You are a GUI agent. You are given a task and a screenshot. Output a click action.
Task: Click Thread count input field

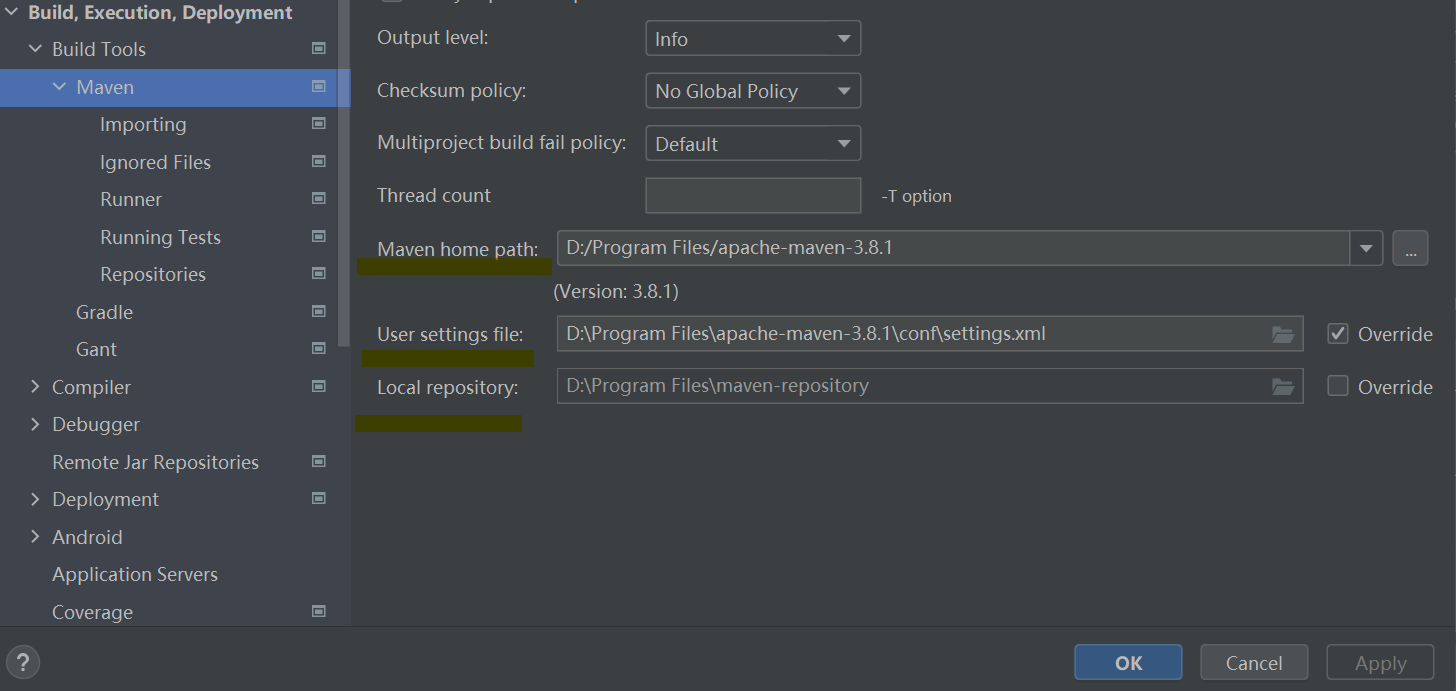coord(753,196)
